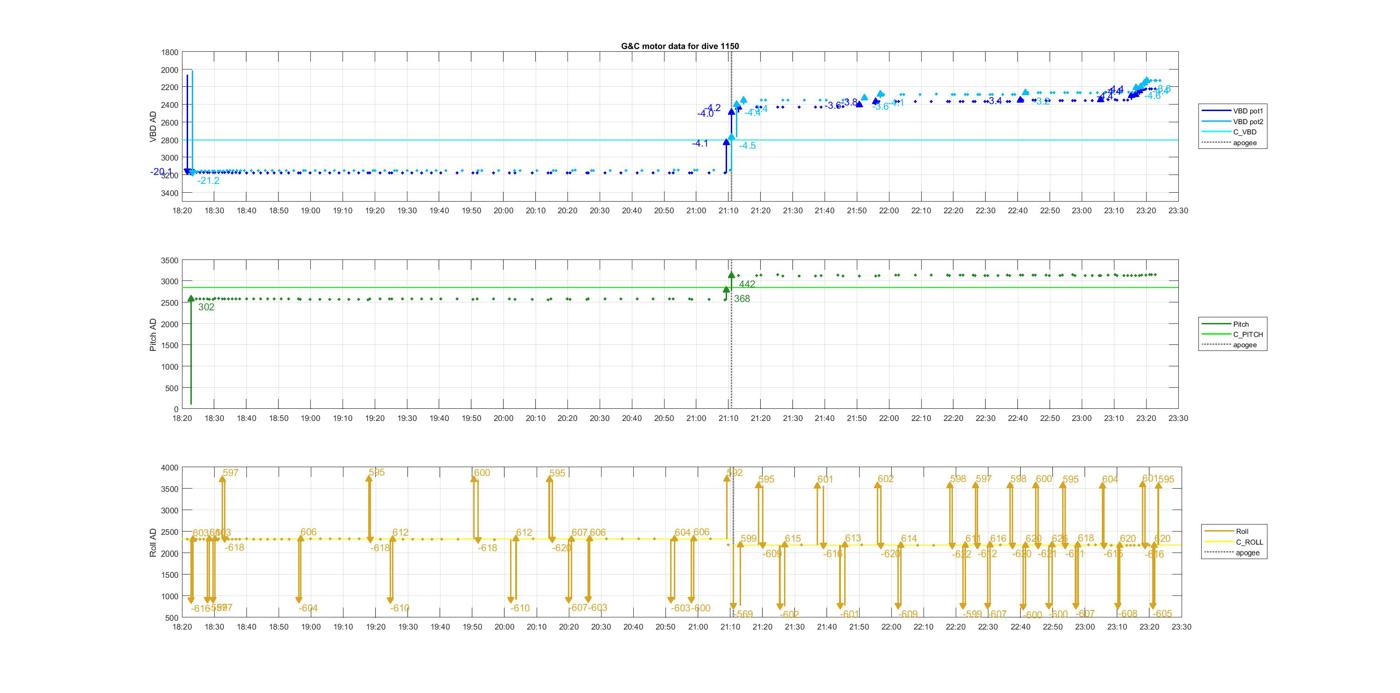Click the '20:00' x-axis tick under the Pitch plot
Viewport: 1400px width, 693px height.
(503, 419)
